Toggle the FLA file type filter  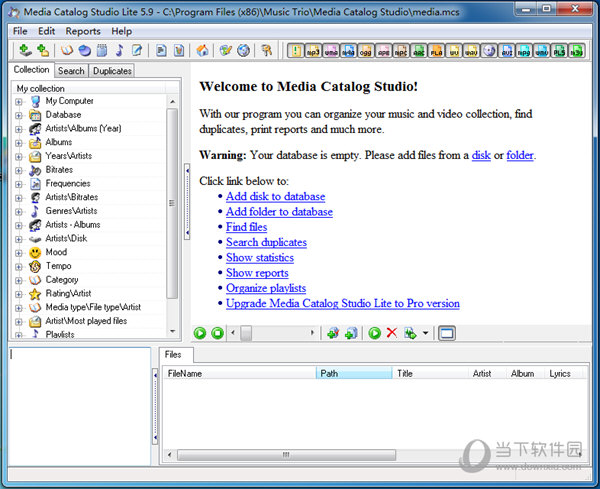pyautogui.click(x=436, y=51)
